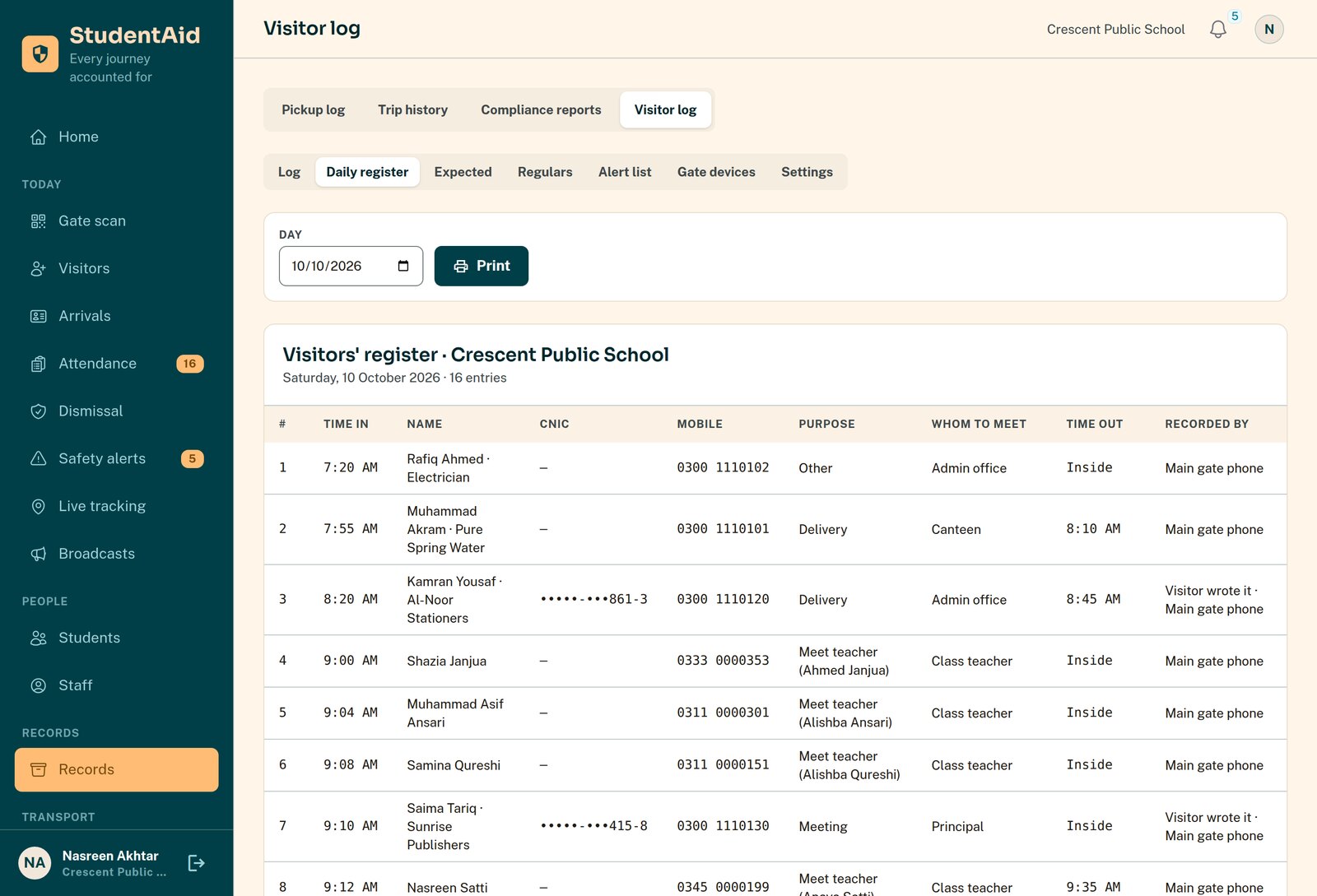The width and height of the screenshot is (1317, 896).
Task: Click mobile number 0311 0000151
Action: pos(723,764)
